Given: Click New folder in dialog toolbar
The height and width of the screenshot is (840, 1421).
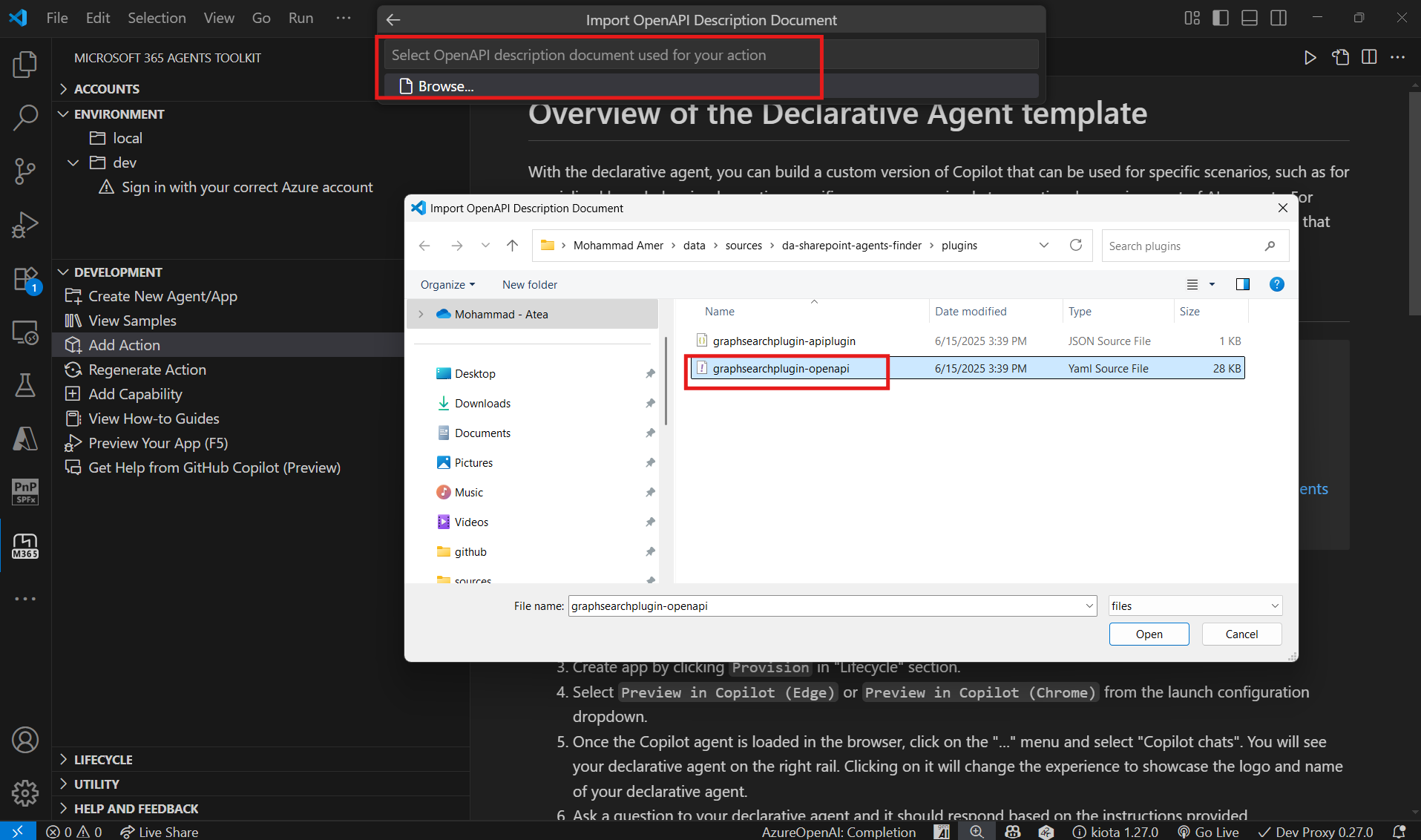Looking at the screenshot, I should click(x=530, y=284).
